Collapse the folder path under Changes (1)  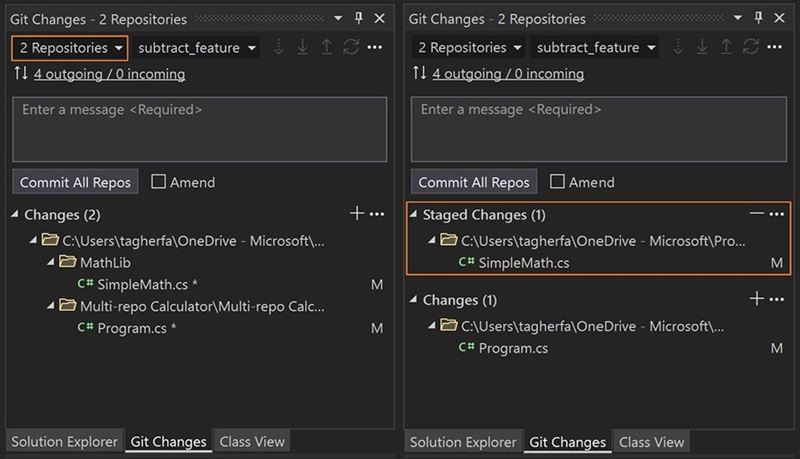432,325
